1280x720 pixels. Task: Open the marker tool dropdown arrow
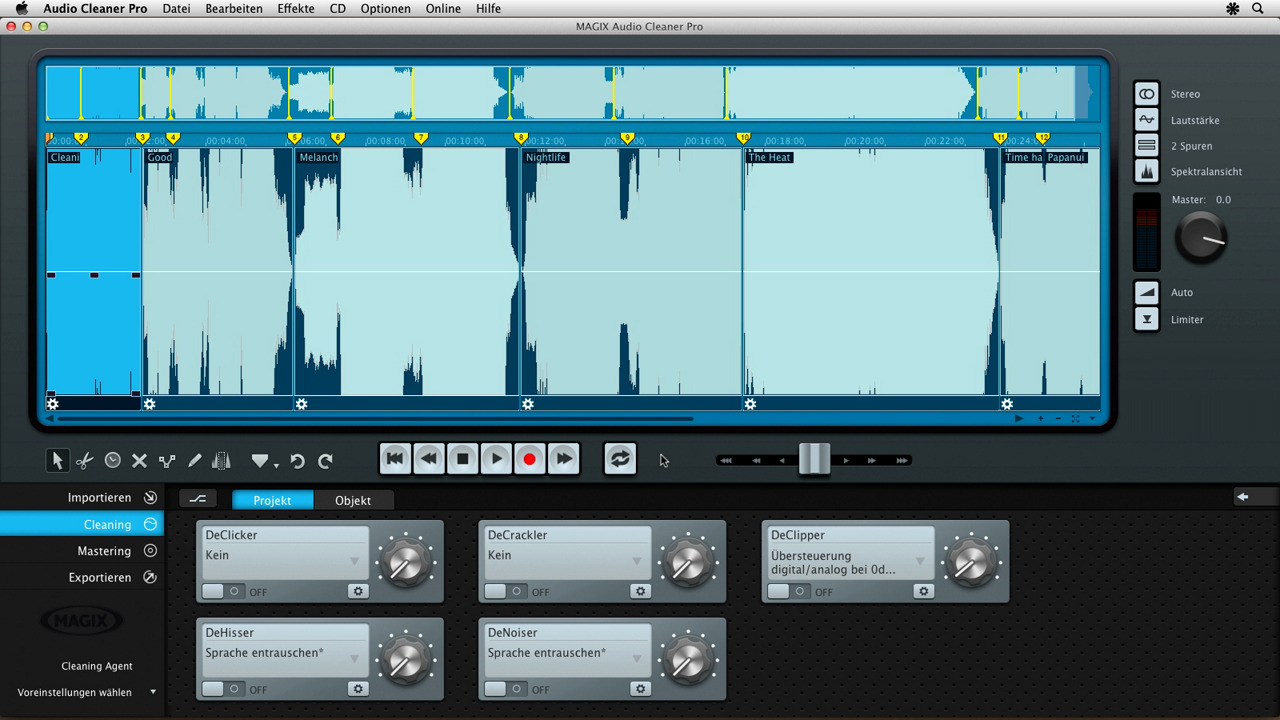276,465
